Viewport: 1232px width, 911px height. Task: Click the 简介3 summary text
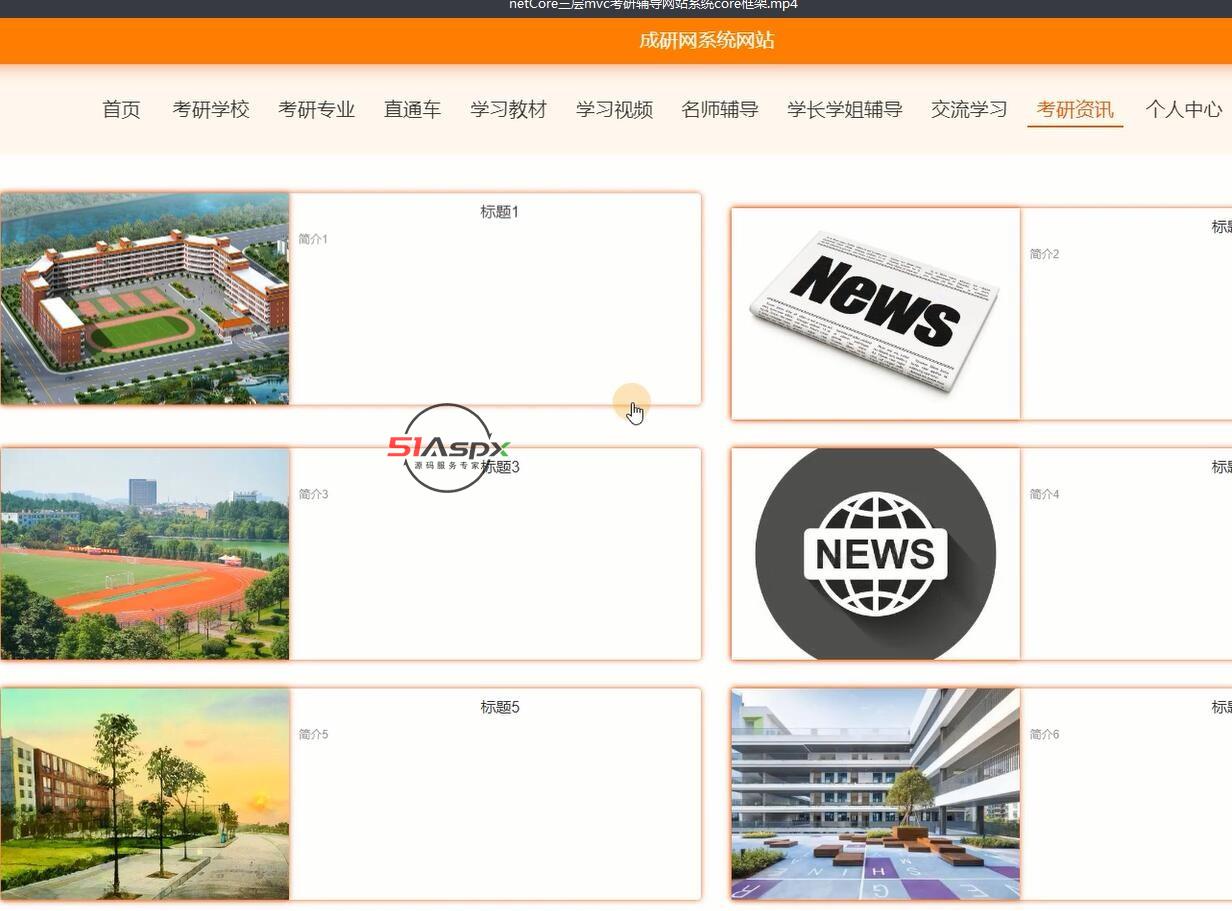tap(313, 494)
